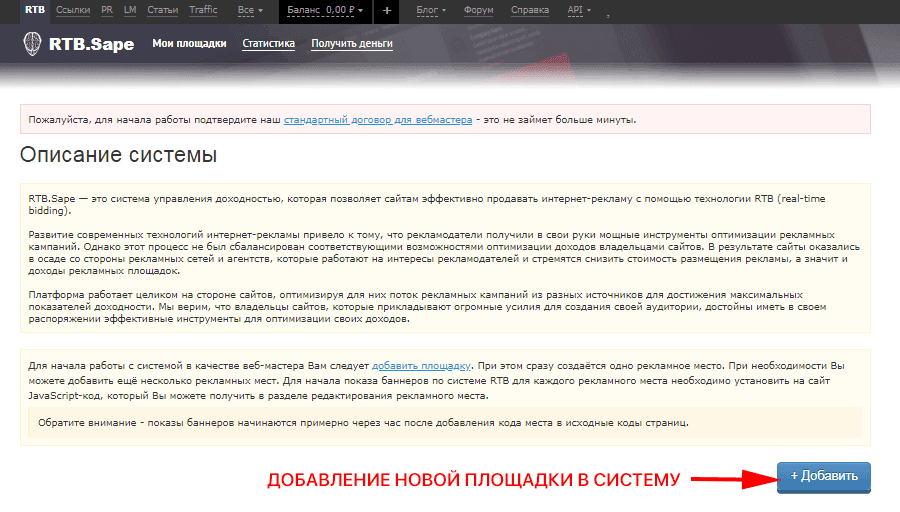Open the RTB tab in top bar
This screenshot has height=512, width=900.
pos(35,10)
